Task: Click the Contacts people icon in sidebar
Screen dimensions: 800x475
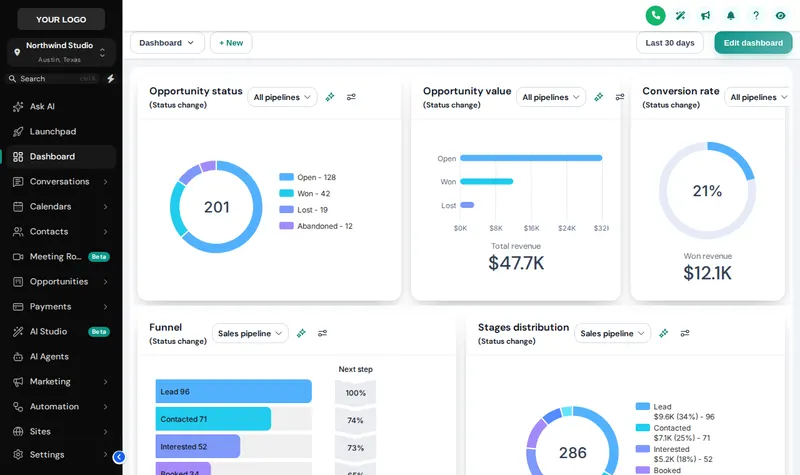Action: point(18,232)
